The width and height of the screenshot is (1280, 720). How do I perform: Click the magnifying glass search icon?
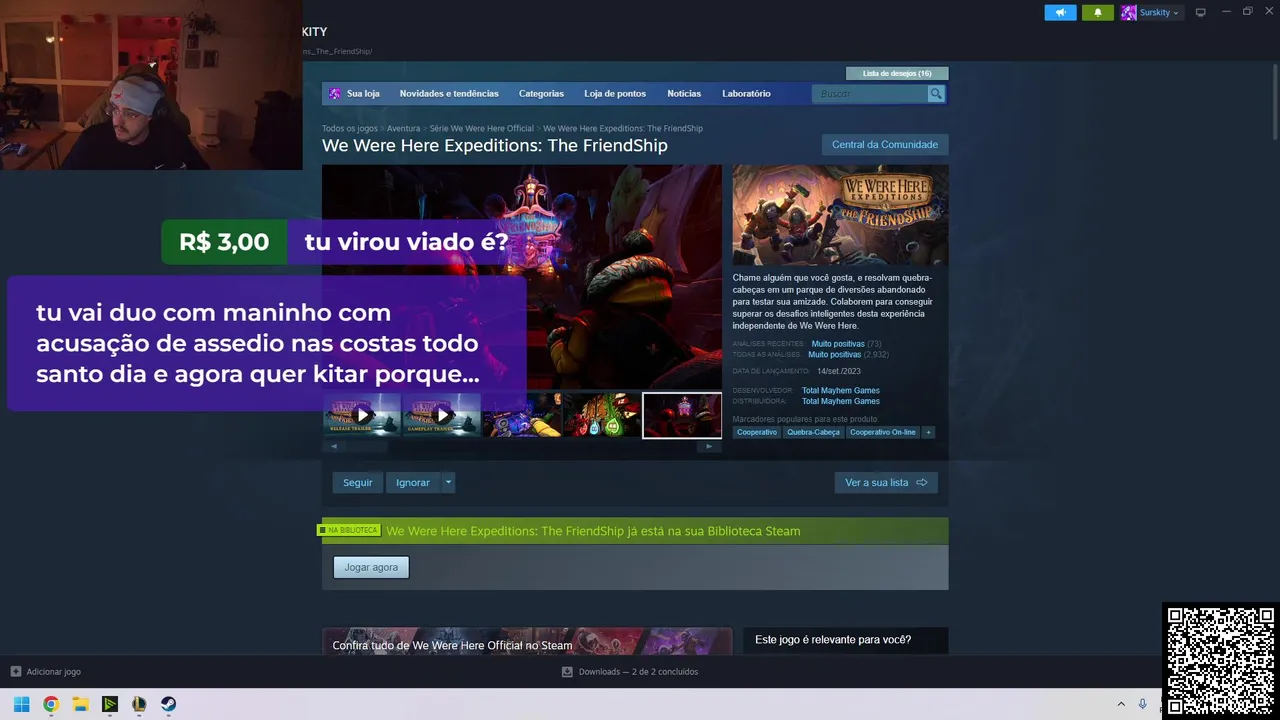coord(936,93)
